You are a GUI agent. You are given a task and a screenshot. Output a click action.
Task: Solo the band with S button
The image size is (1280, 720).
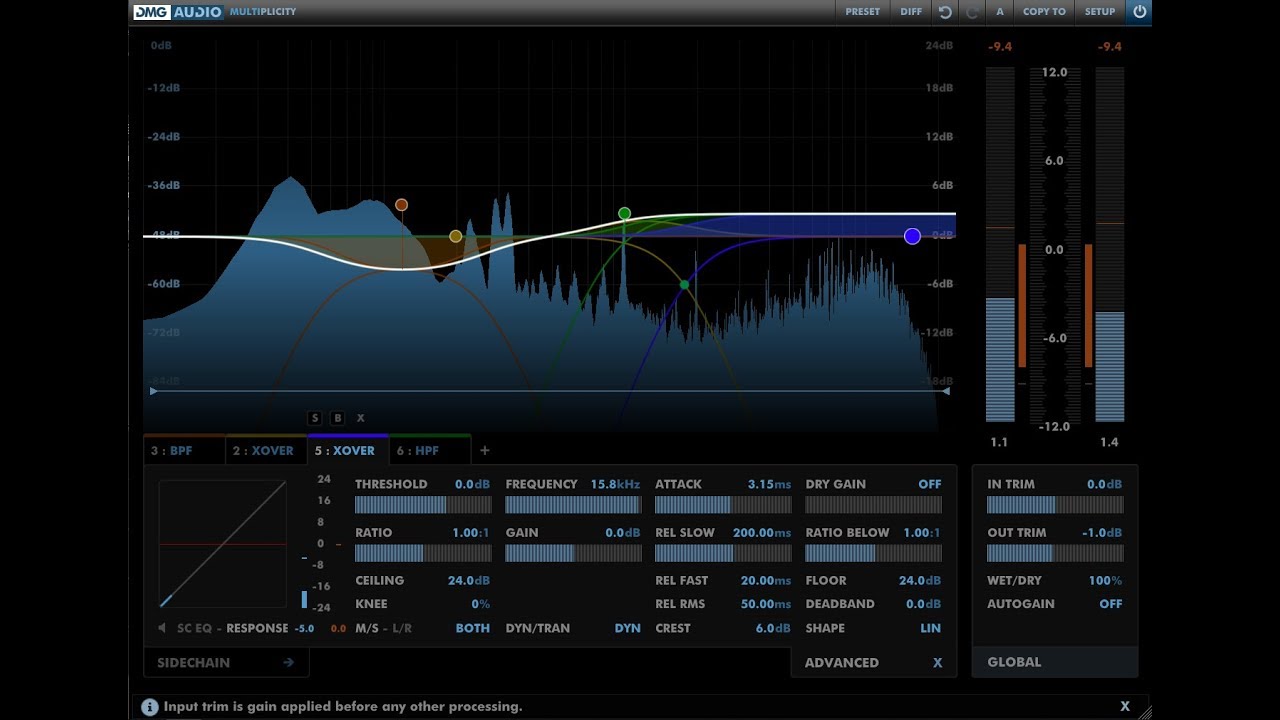(x=315, y=418)
